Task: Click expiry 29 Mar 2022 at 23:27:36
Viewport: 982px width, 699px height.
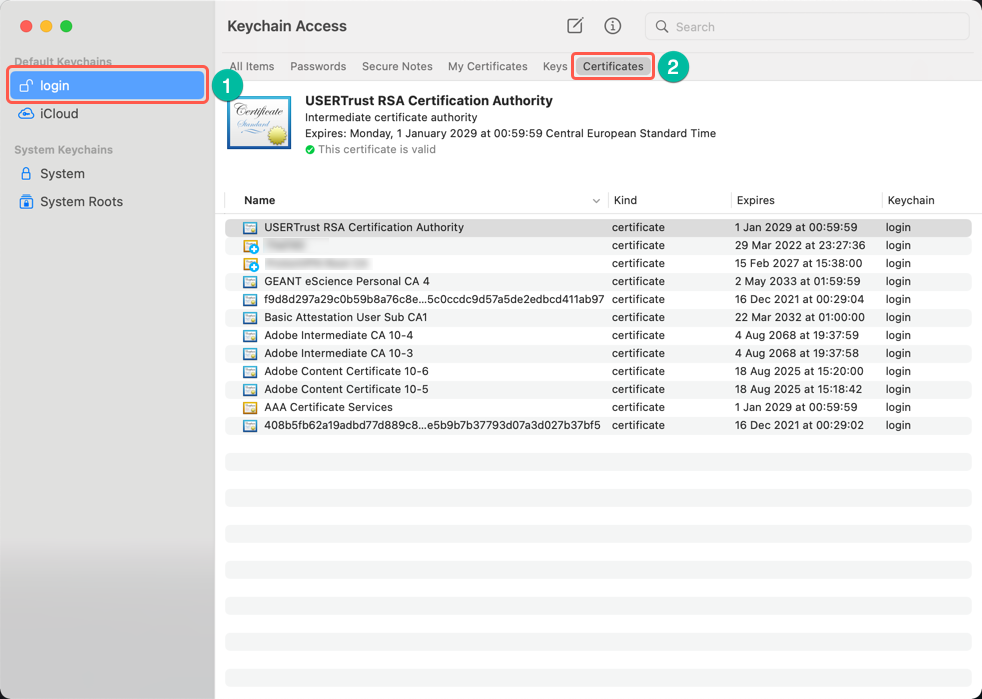Action: point(800,246)
